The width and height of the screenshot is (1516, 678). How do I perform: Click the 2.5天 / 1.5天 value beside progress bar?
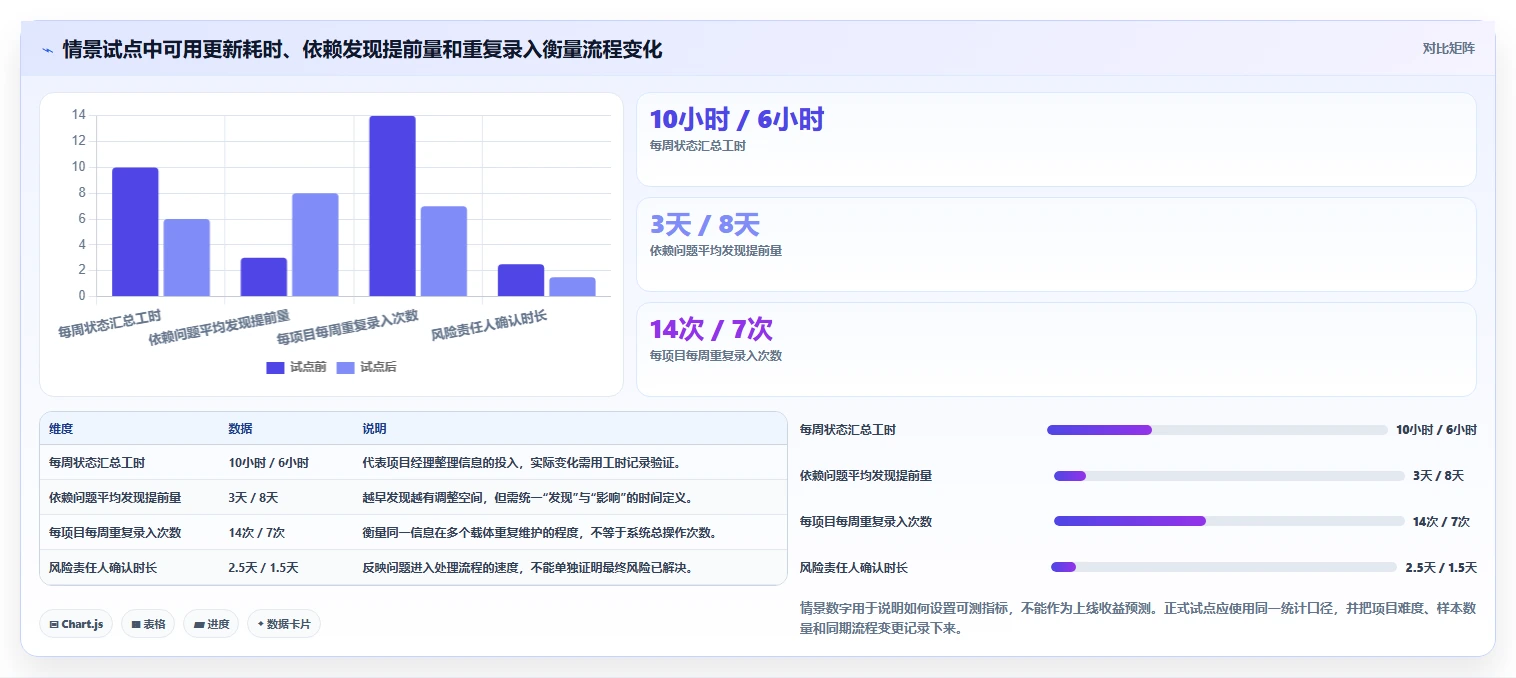click(1441, 568)
